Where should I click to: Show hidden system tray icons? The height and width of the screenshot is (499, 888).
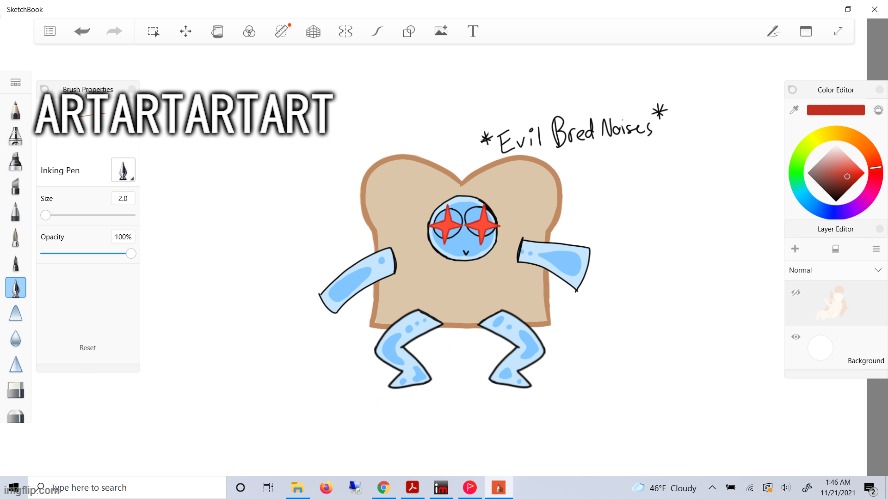click(712, 488)
